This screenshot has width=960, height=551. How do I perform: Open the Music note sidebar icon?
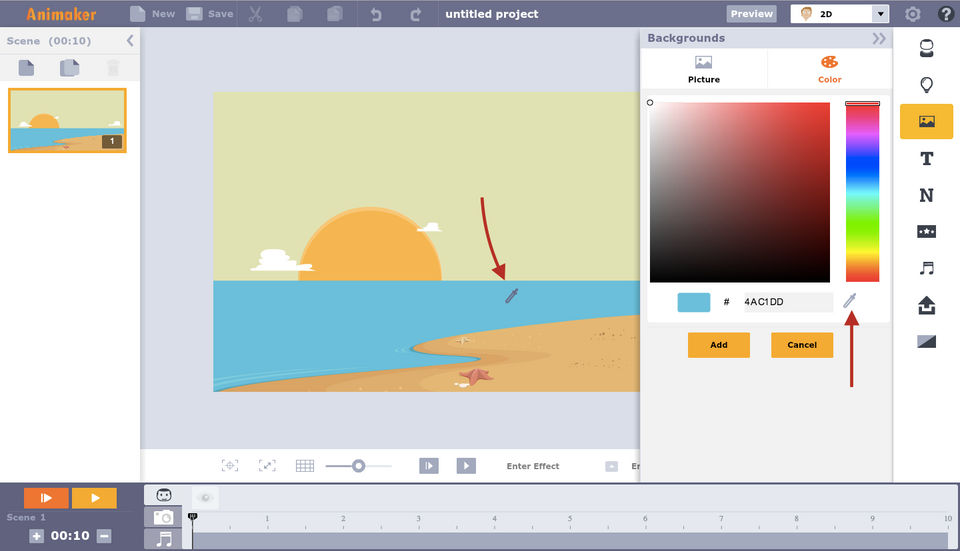tap(926, 268)
